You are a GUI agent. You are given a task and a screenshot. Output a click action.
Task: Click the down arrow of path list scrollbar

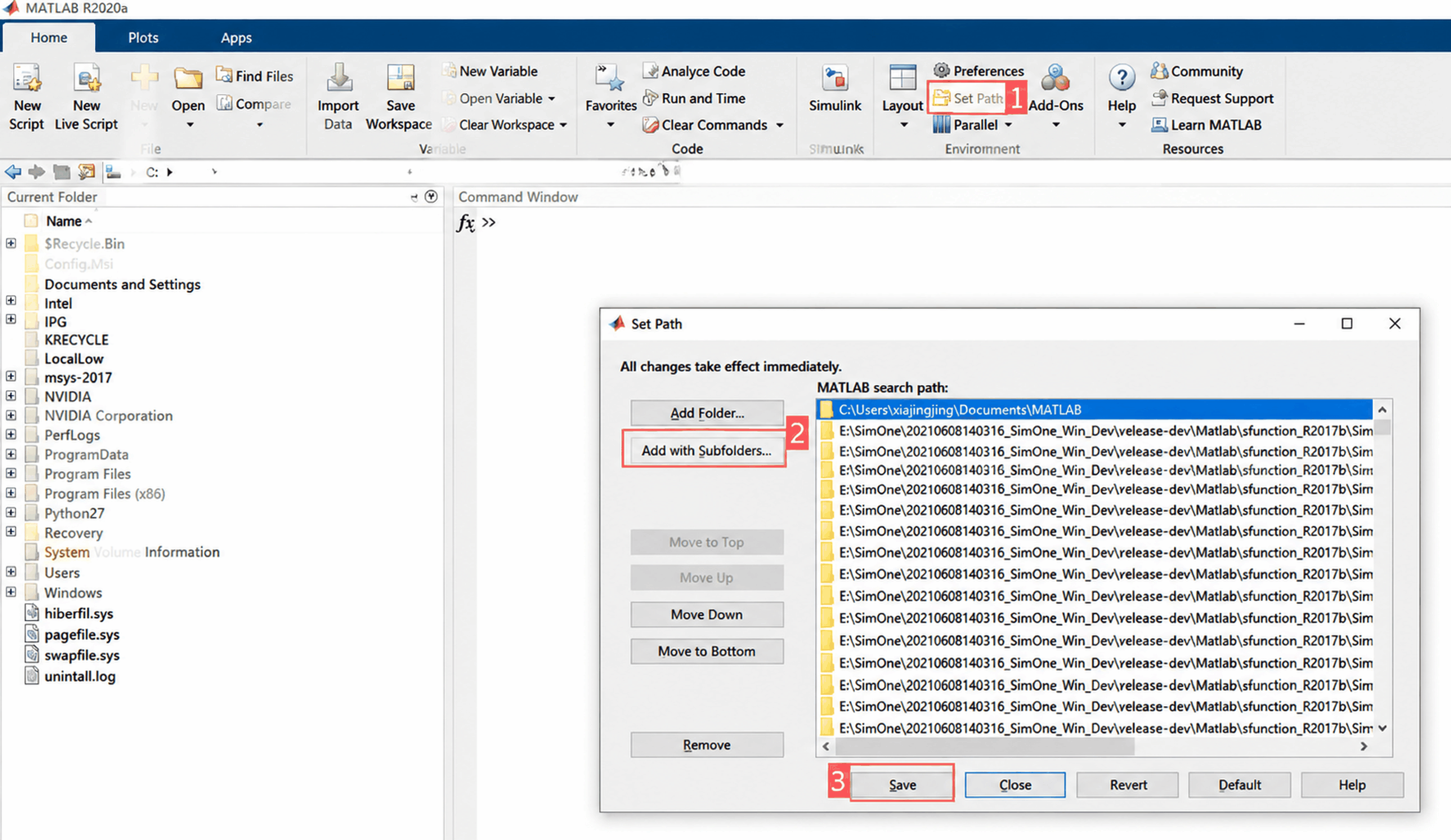pyautogui.click(x=1382, y=728)
